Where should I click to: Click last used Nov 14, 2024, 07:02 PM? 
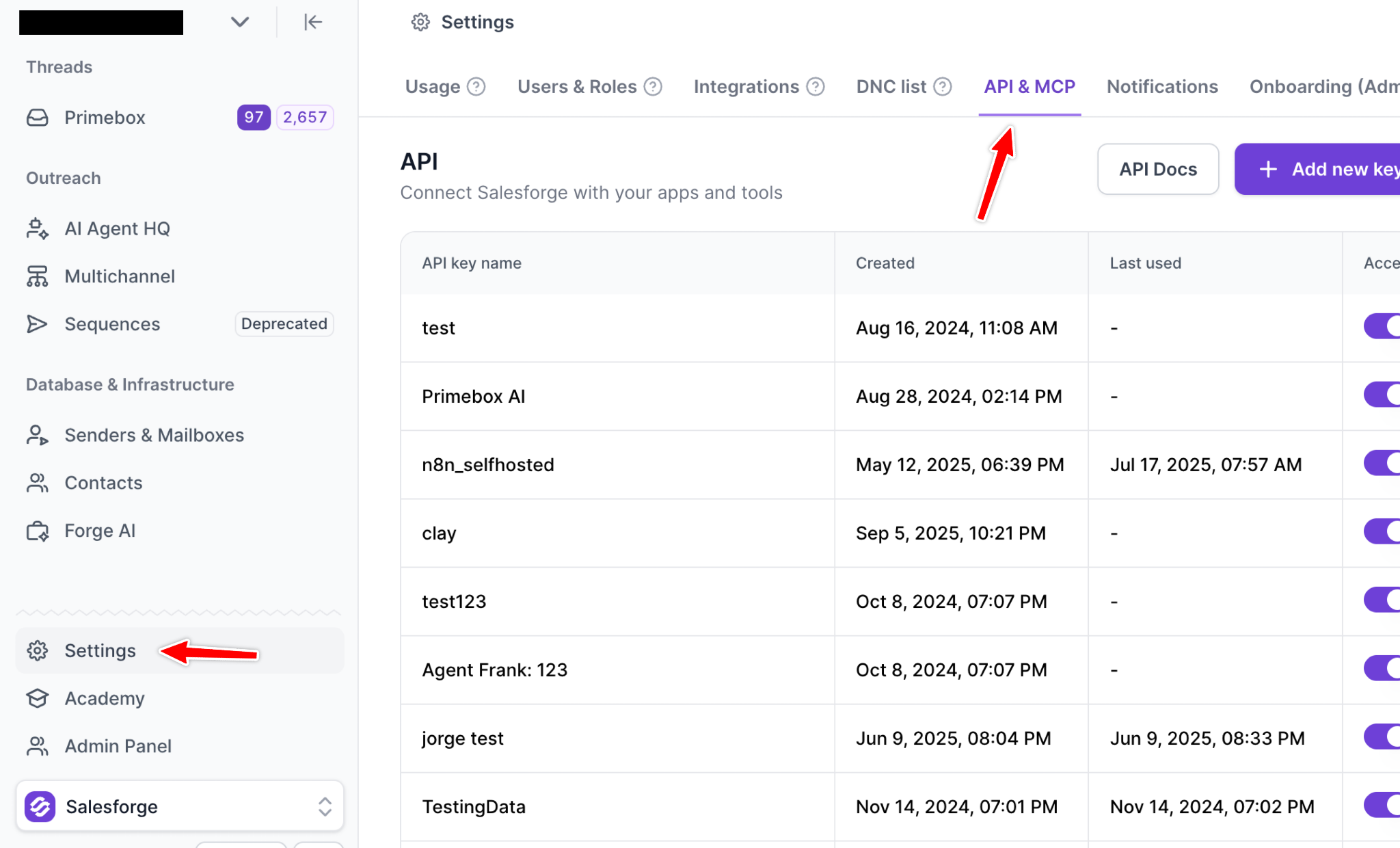[1212, 806]
